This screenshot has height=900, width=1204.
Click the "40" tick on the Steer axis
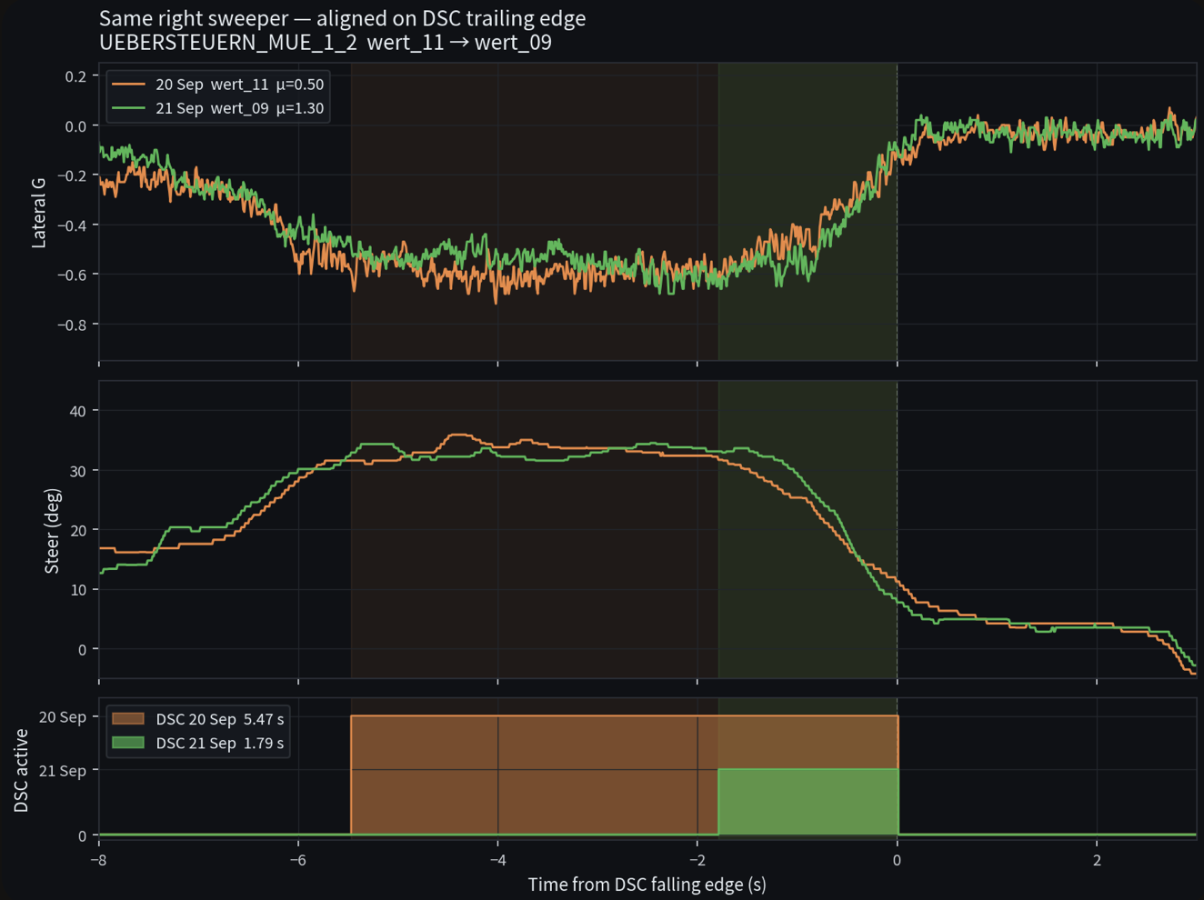77,411
